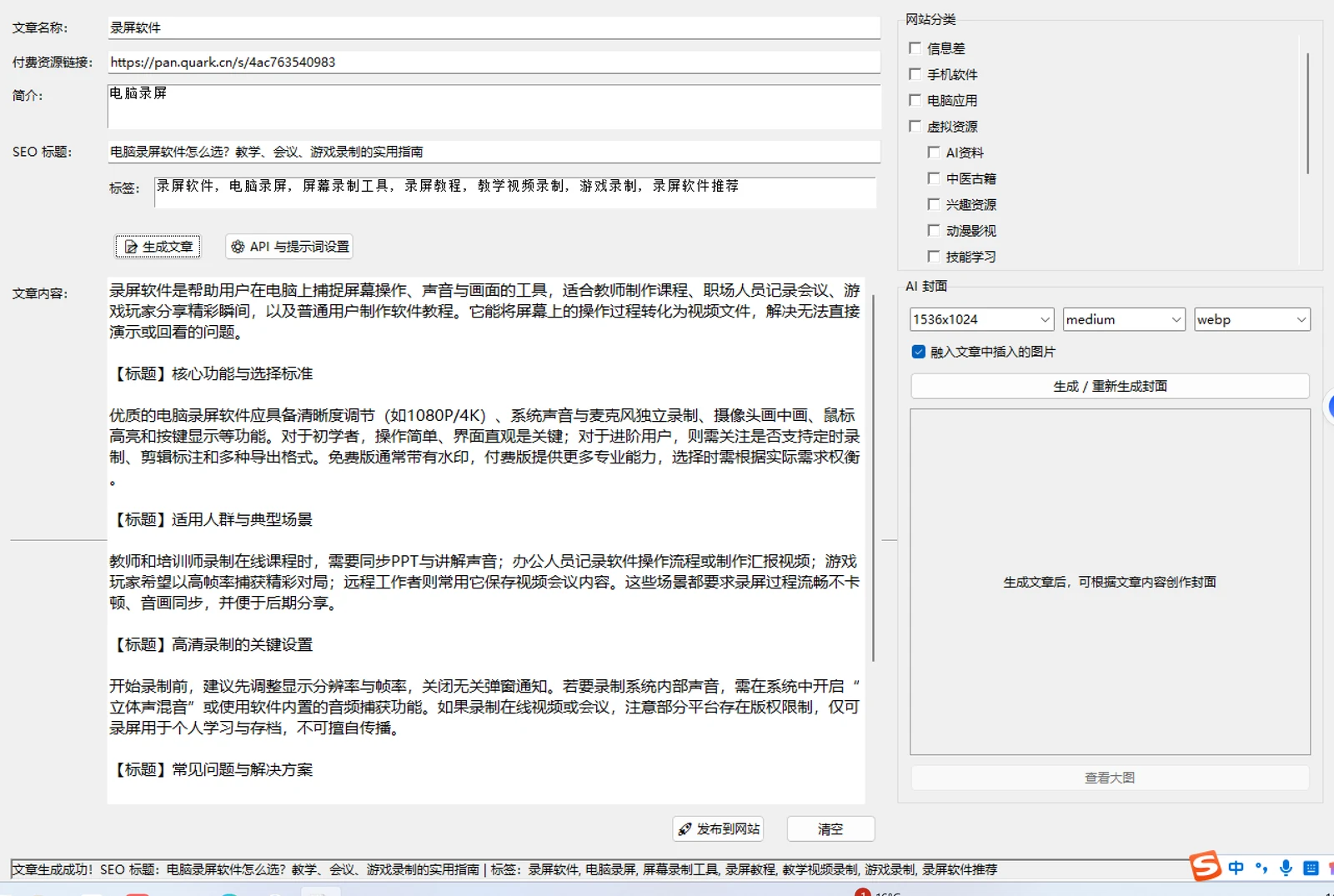1334x896 pixels.
Task: Click the 查看大图 button
Action: 1110,778
